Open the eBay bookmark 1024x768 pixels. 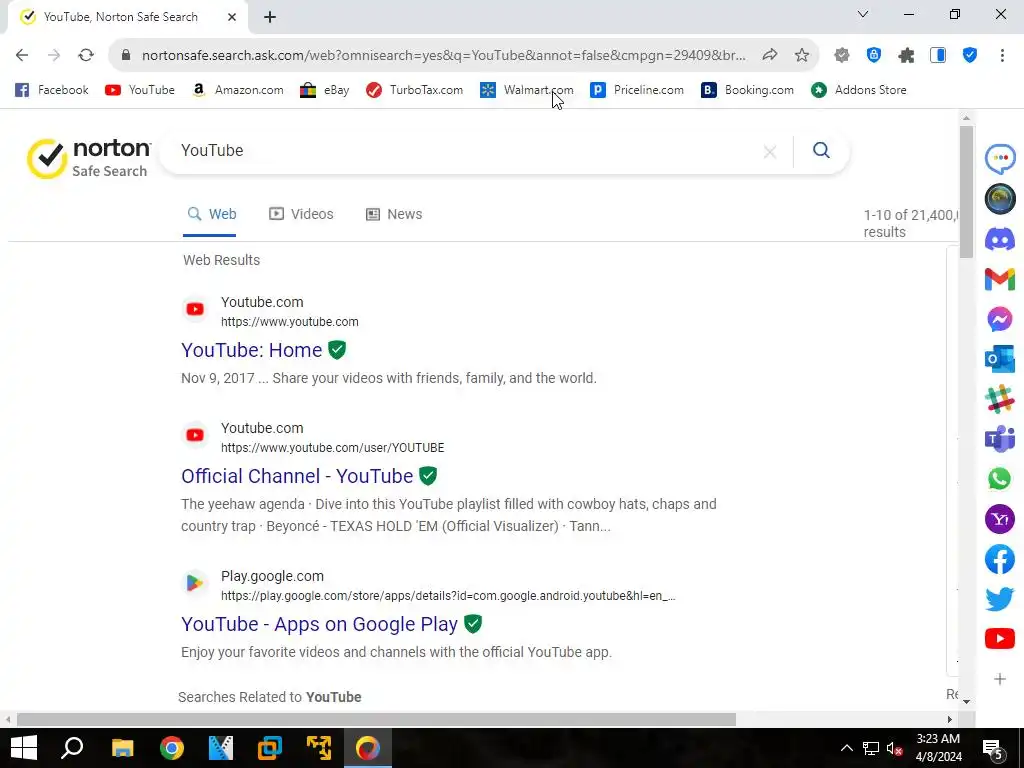pos(325,90)
